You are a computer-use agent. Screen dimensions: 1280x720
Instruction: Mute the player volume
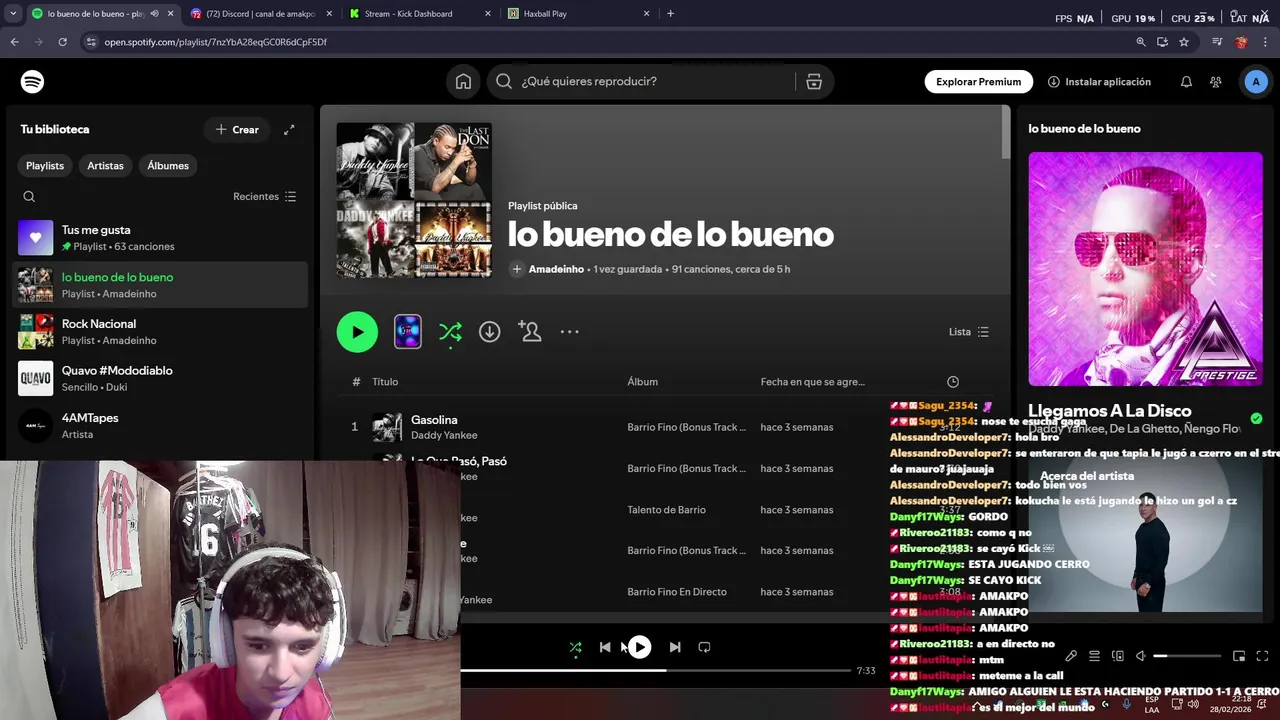[x=1141, y=656]
